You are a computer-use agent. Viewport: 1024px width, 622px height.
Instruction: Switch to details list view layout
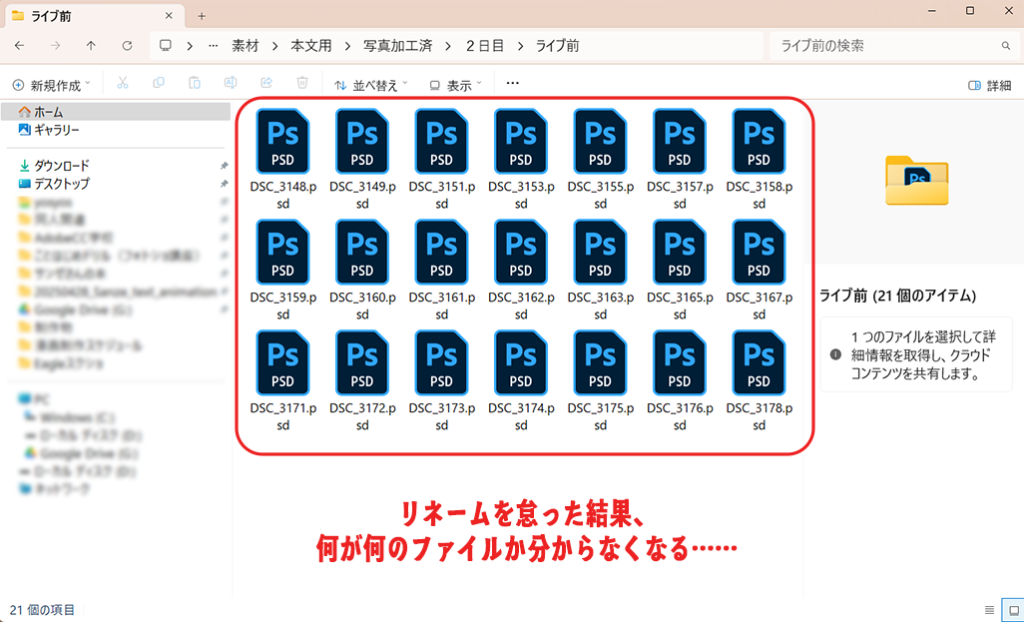tap(989, 610)
